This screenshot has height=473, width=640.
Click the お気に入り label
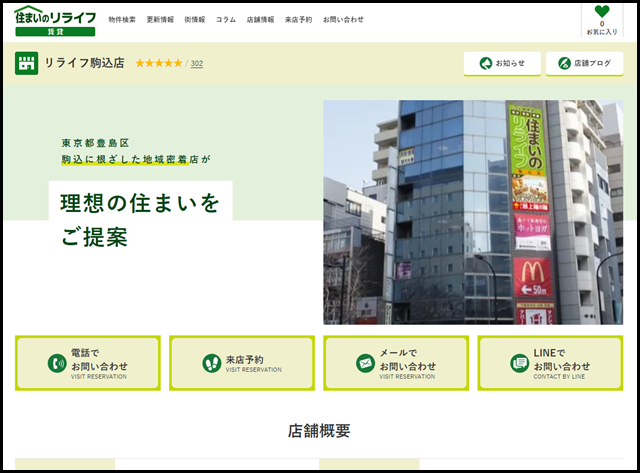tap(602, 32)
